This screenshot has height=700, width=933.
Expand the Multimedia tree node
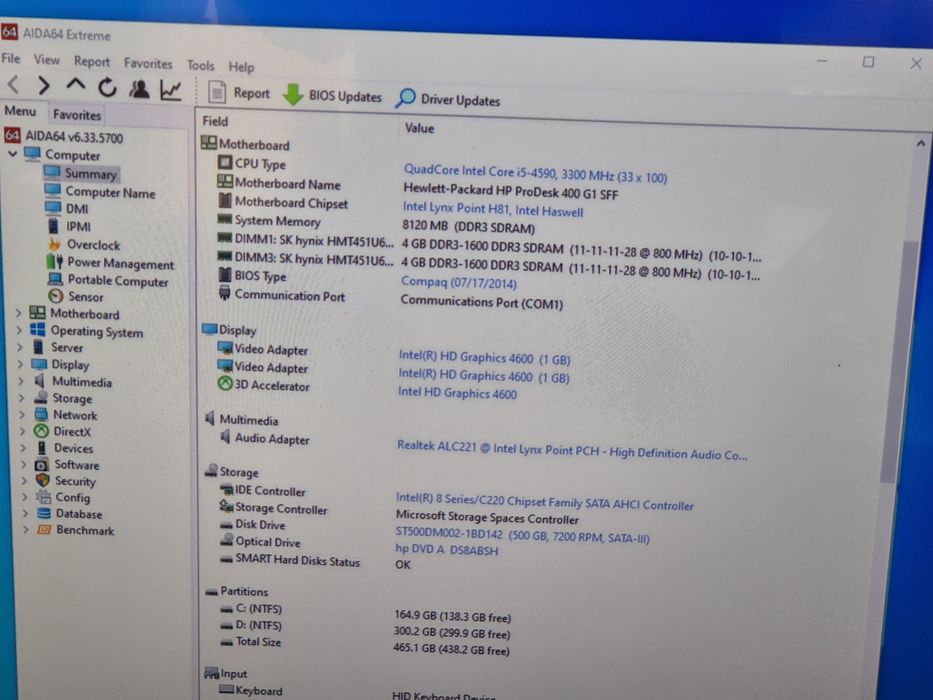click(x=21, y=380)
